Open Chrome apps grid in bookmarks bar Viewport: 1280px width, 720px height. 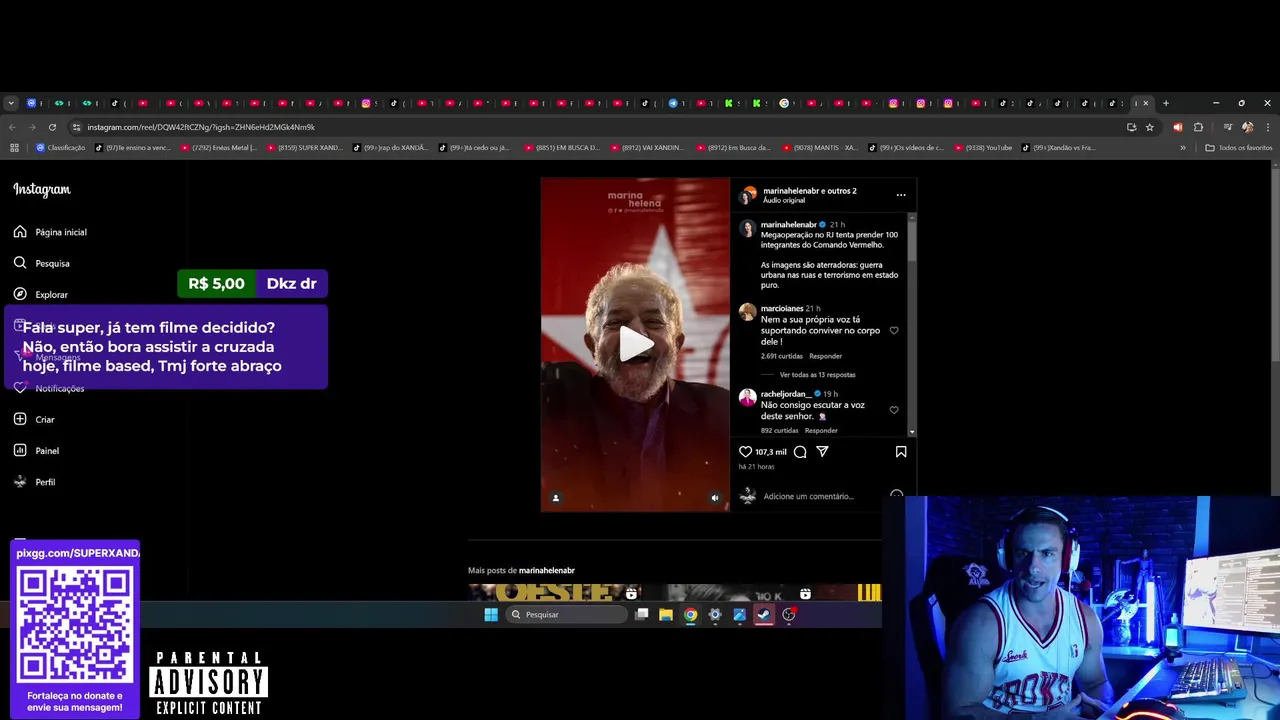[14, 148]
